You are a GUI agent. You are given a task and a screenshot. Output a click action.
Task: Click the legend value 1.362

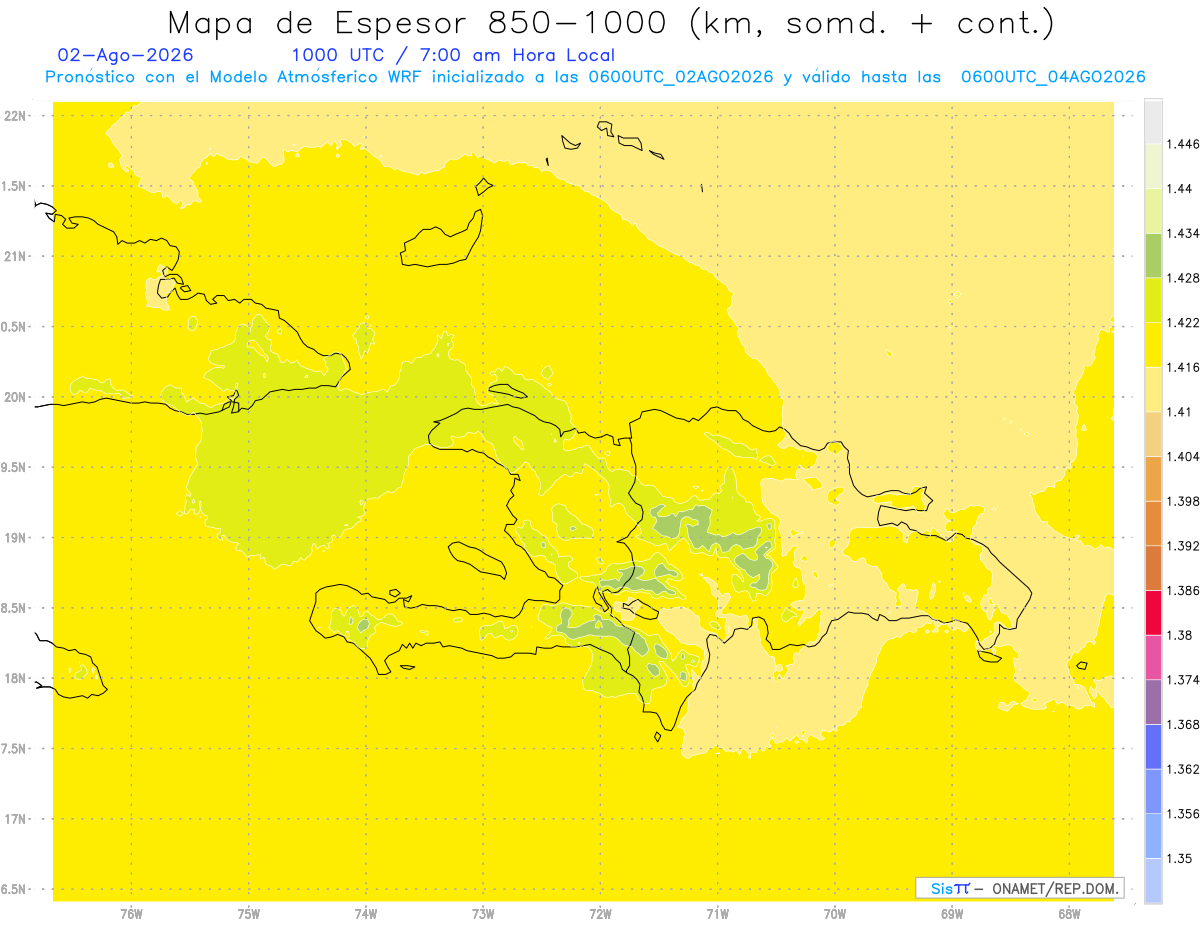click(1183, 769)
